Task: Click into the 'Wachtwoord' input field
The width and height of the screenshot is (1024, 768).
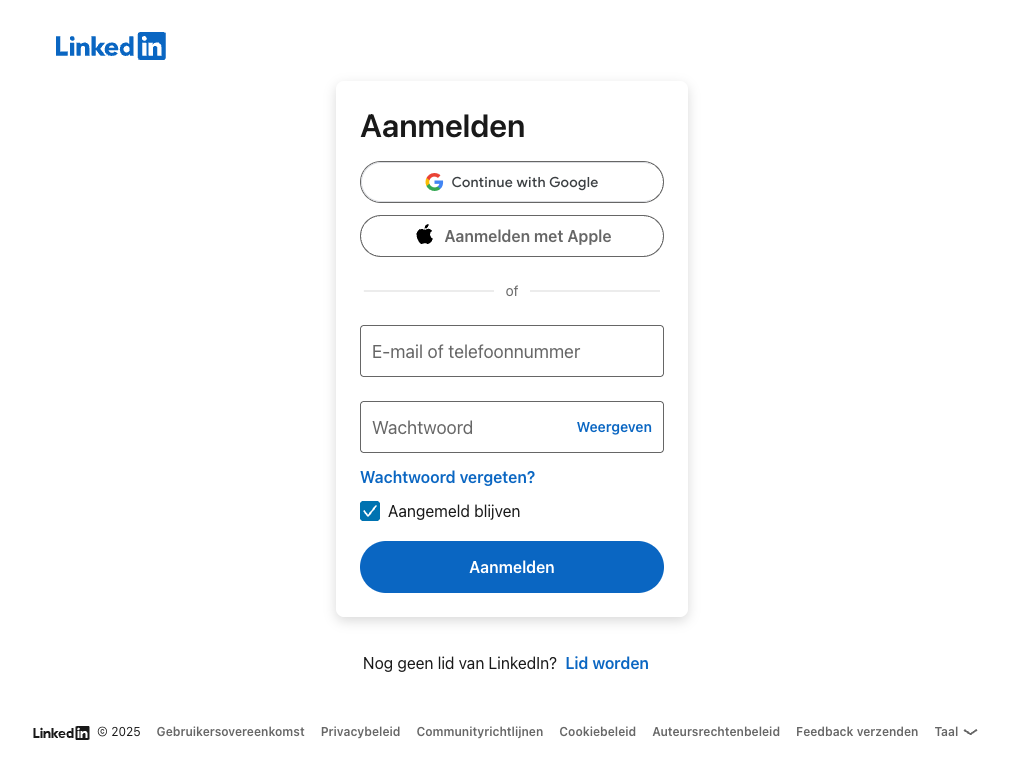Action: click(465, 427)
